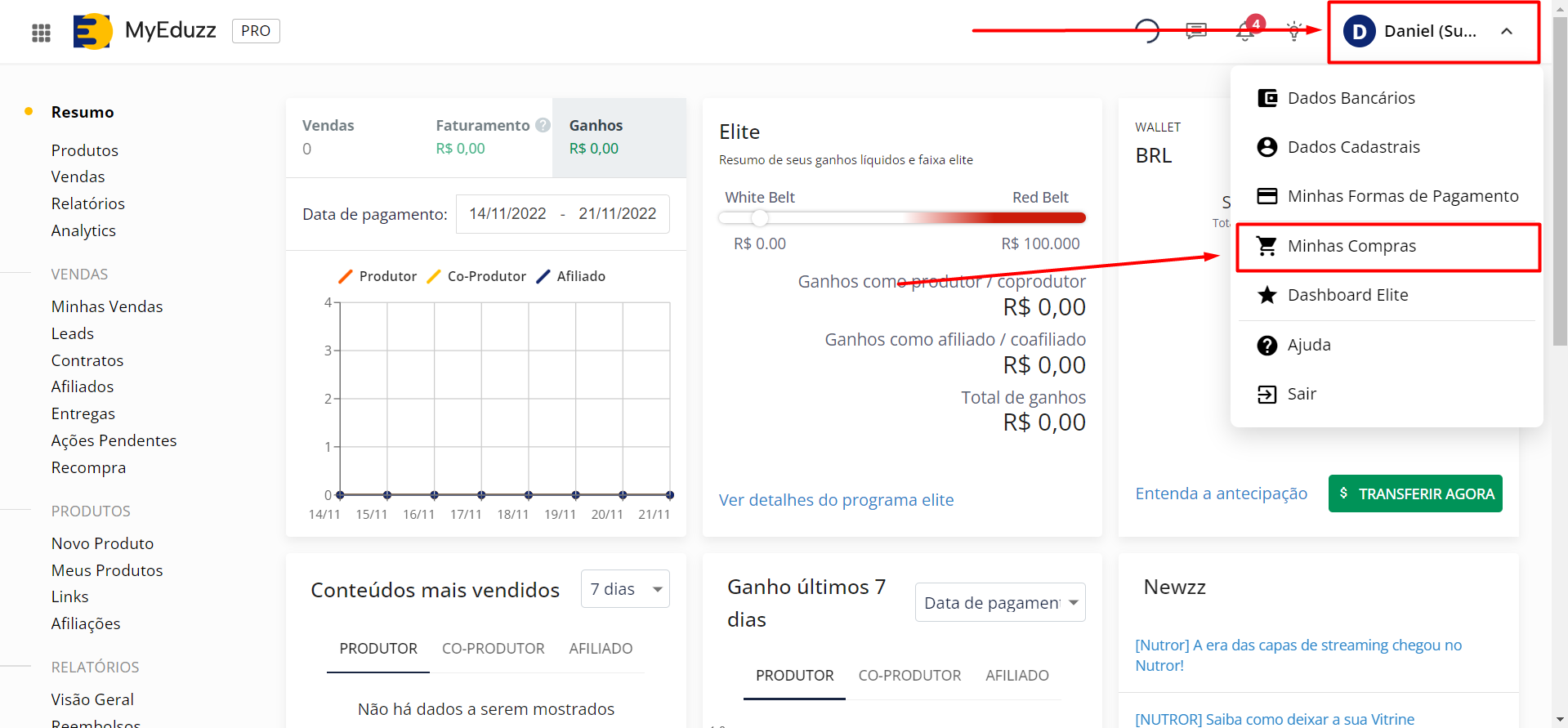Open Vendas in sidebar
The image size is (1568, 728).
(78, 176)
